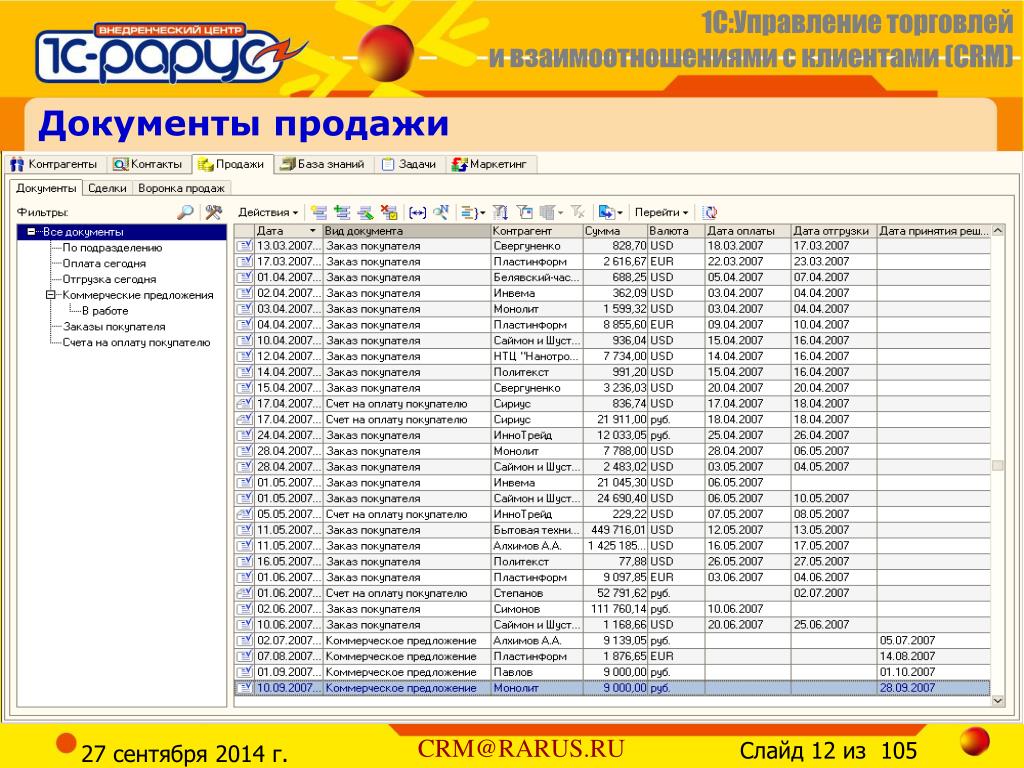Image resolution: width=1024 pixels, height=768 pixels.
Task: Click the table scrollbar down arrow
Action: [998, 701]
